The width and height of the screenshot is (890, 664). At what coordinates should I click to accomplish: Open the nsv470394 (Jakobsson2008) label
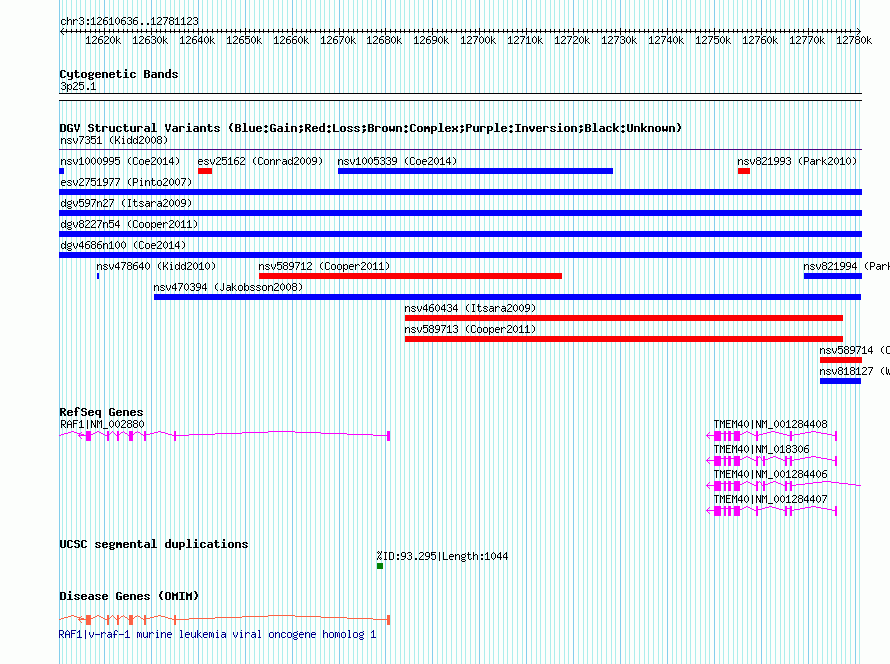pyautogui.click(x=228, y=287)
